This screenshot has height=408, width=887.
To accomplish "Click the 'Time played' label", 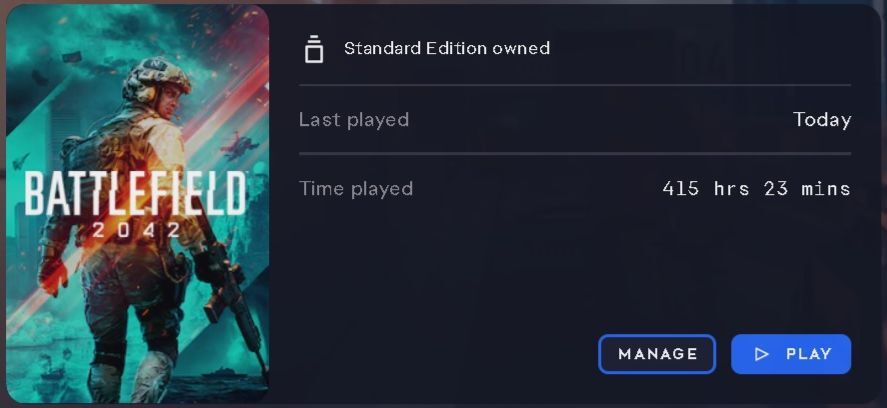I will tap(356, 188).
